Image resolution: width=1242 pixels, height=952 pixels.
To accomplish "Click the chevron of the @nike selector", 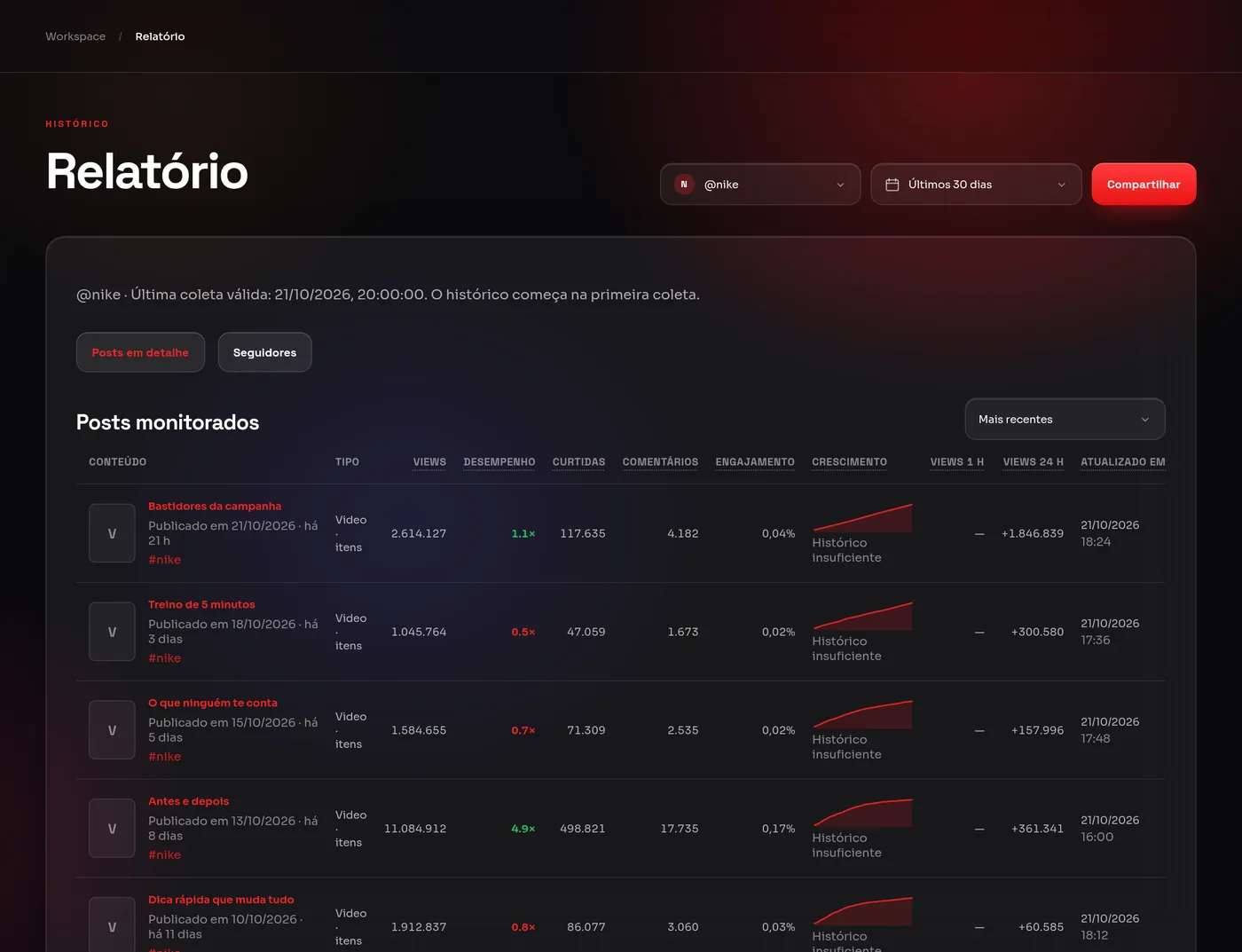I will [x=840, y=185].
